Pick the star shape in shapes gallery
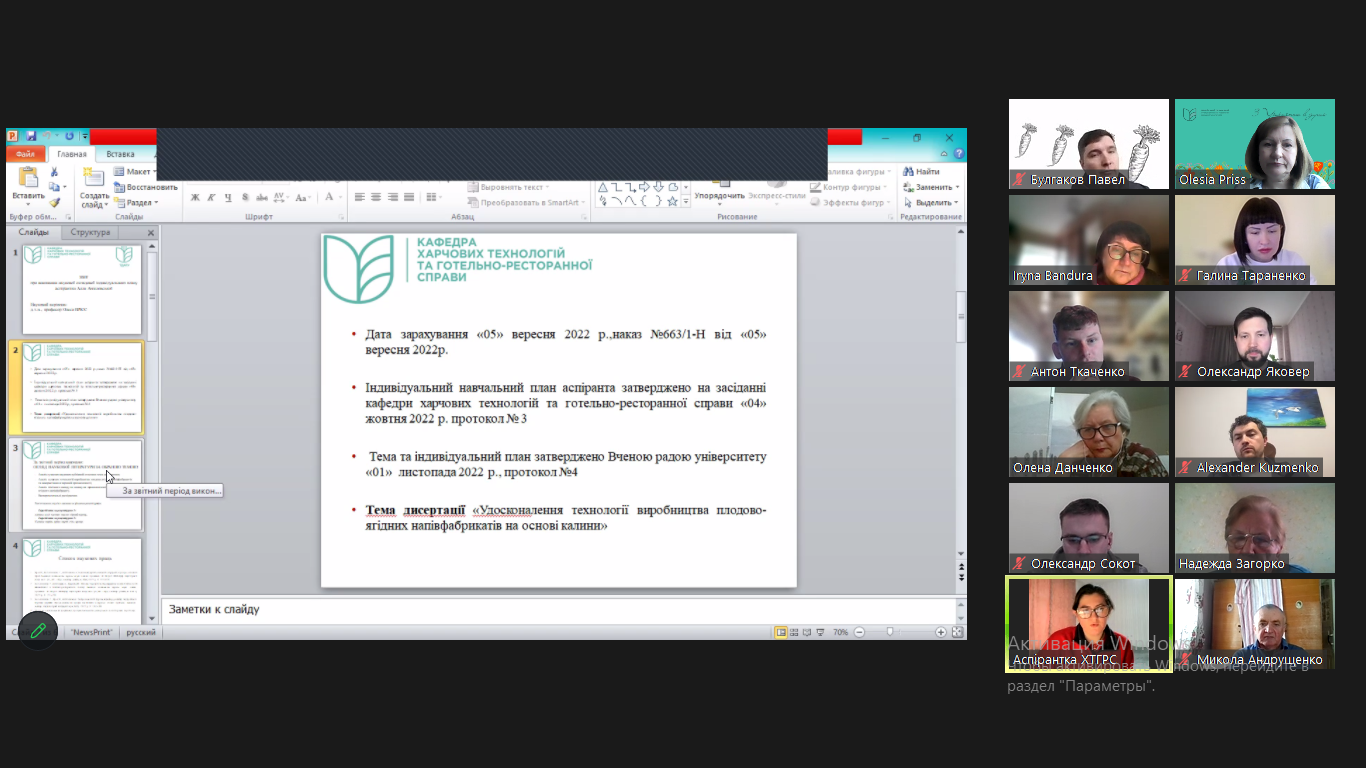The width and height of the screenshot is (1366, 768). tap(672, 201)
